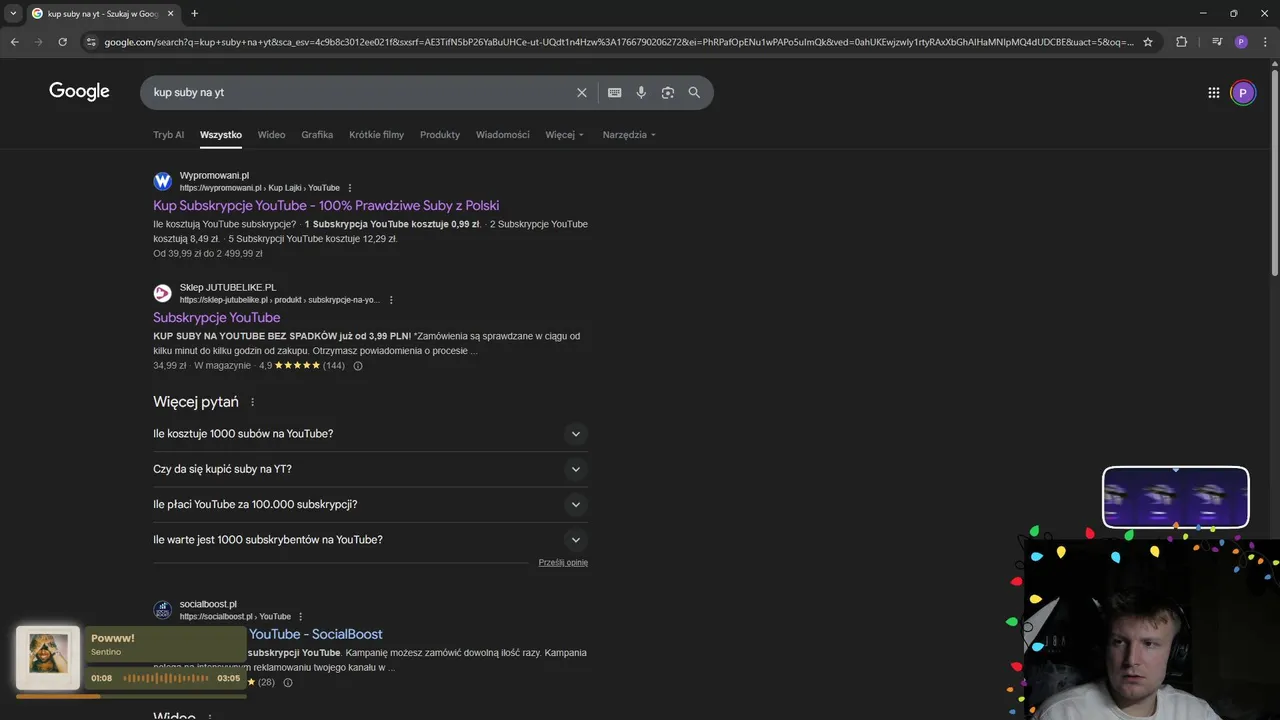Go back with the browser back arrow

point(14,42)
